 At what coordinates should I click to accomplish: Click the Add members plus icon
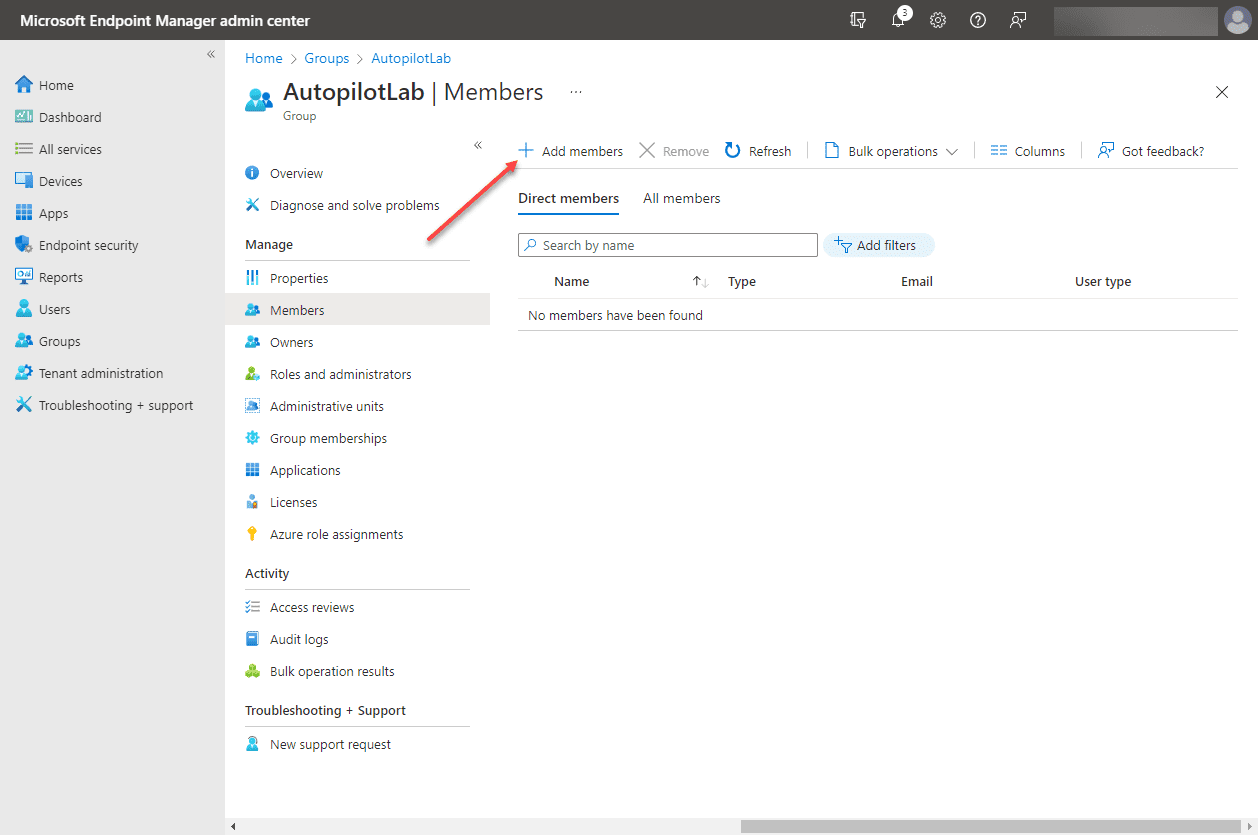coord(525,150)
